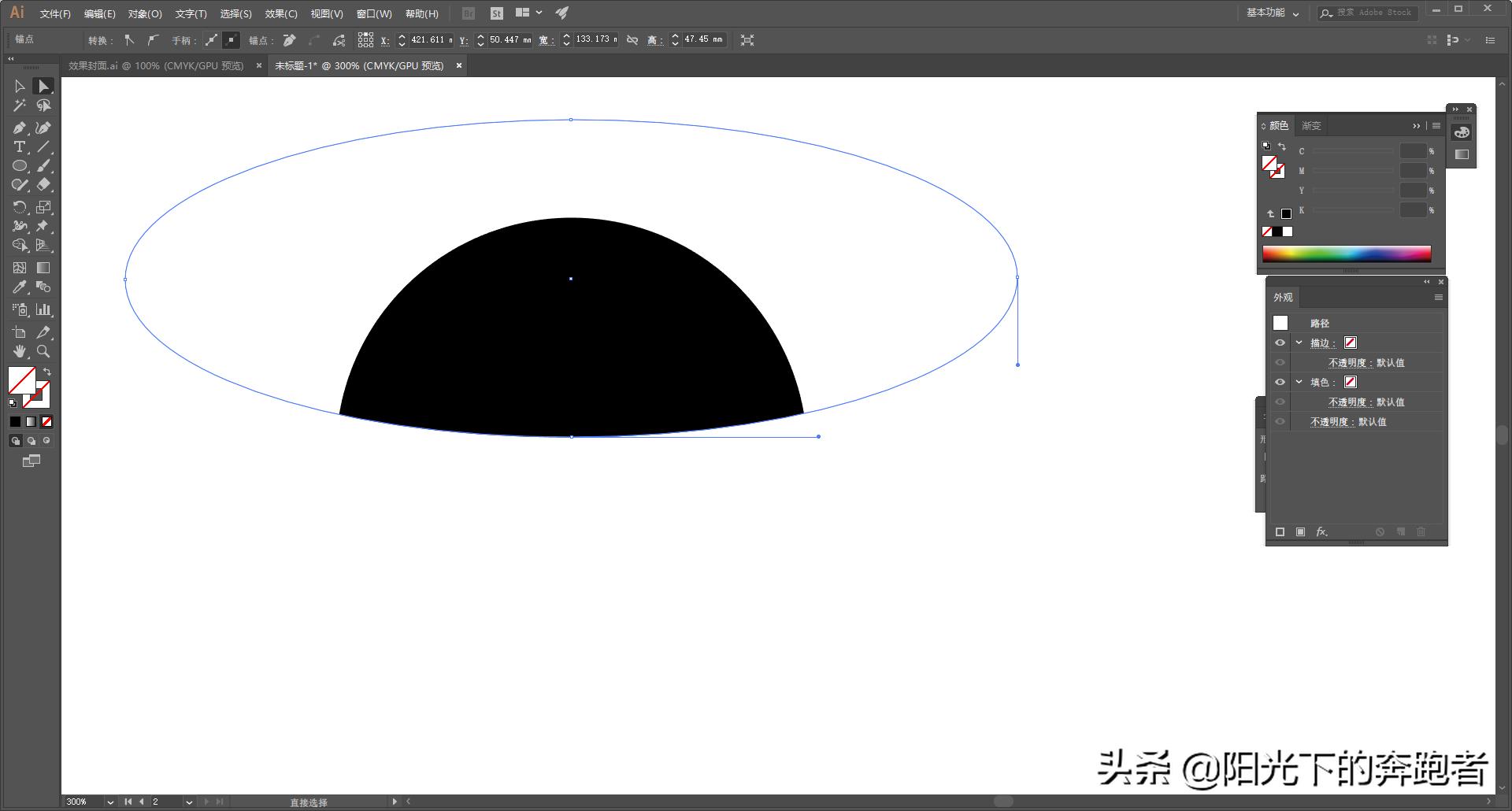The image size is (1512, 811).
Task: Open the 文件(F) menu
Action: click(55, 13)
